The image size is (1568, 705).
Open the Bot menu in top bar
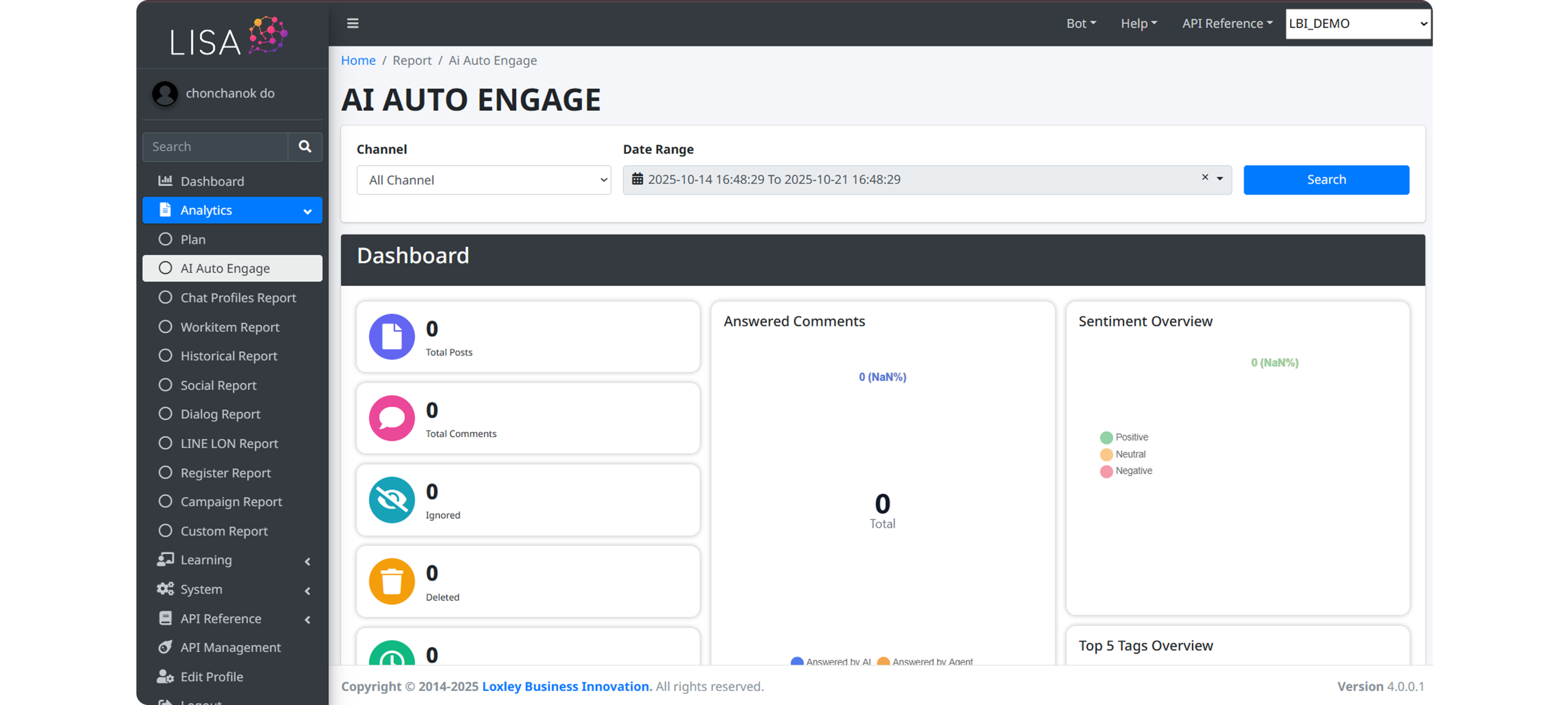point(1081,23)
